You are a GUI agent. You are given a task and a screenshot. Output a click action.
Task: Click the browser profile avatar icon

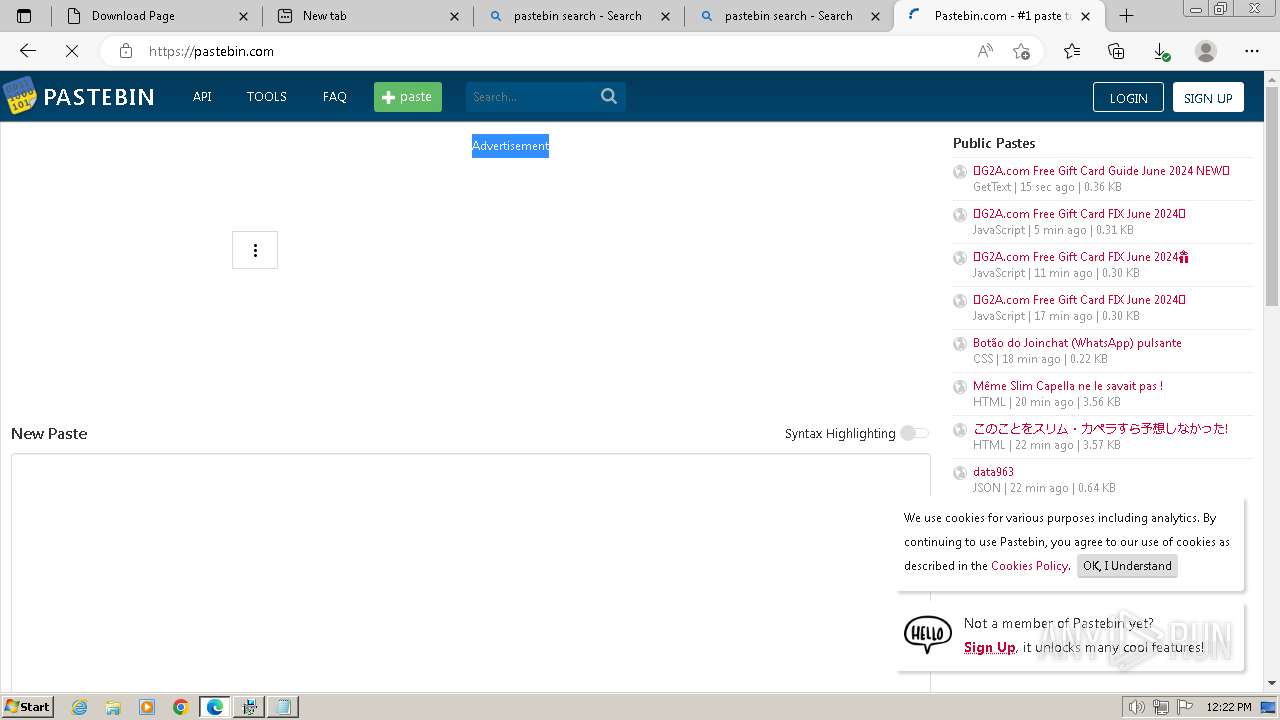1206,51
